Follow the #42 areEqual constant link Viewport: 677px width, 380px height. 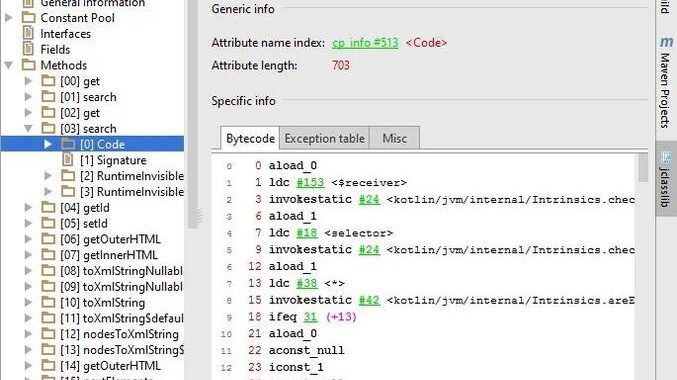pos(369,300)
